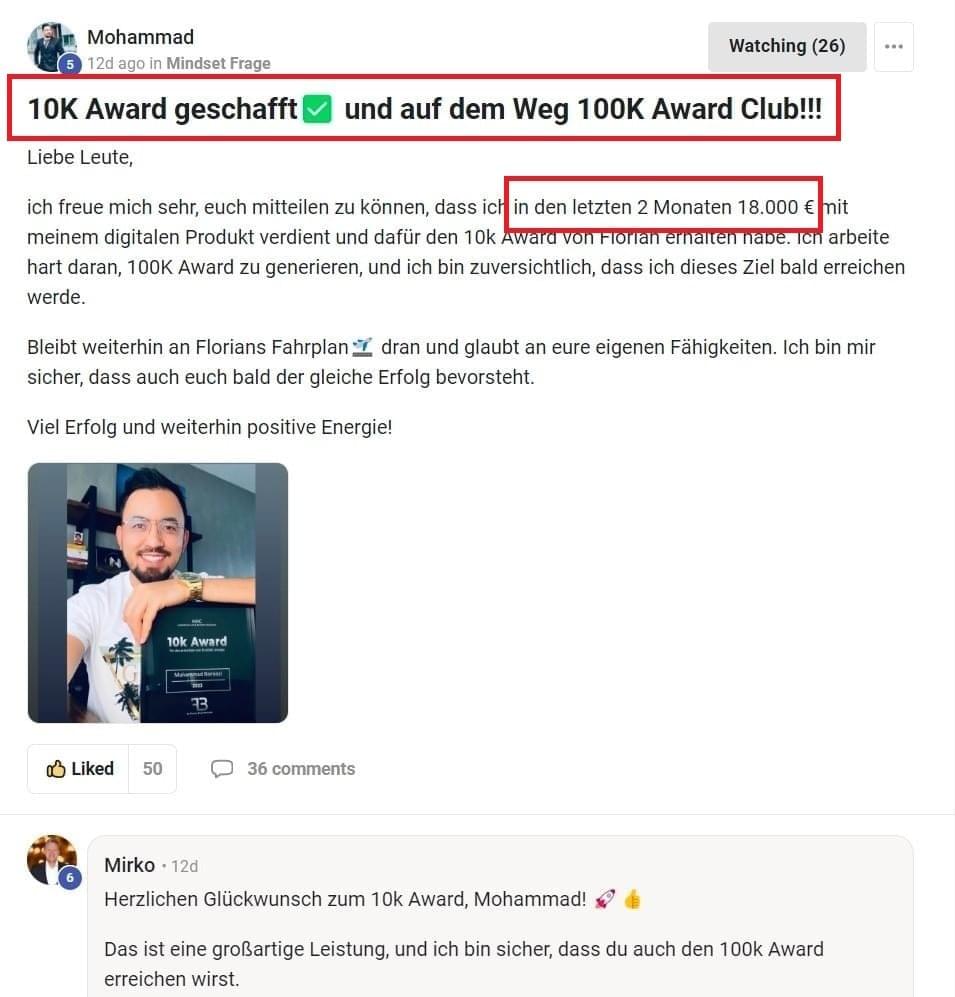Open Mohammad's profile avatar
The image size is (955, 997).
(x=51, y=47)
